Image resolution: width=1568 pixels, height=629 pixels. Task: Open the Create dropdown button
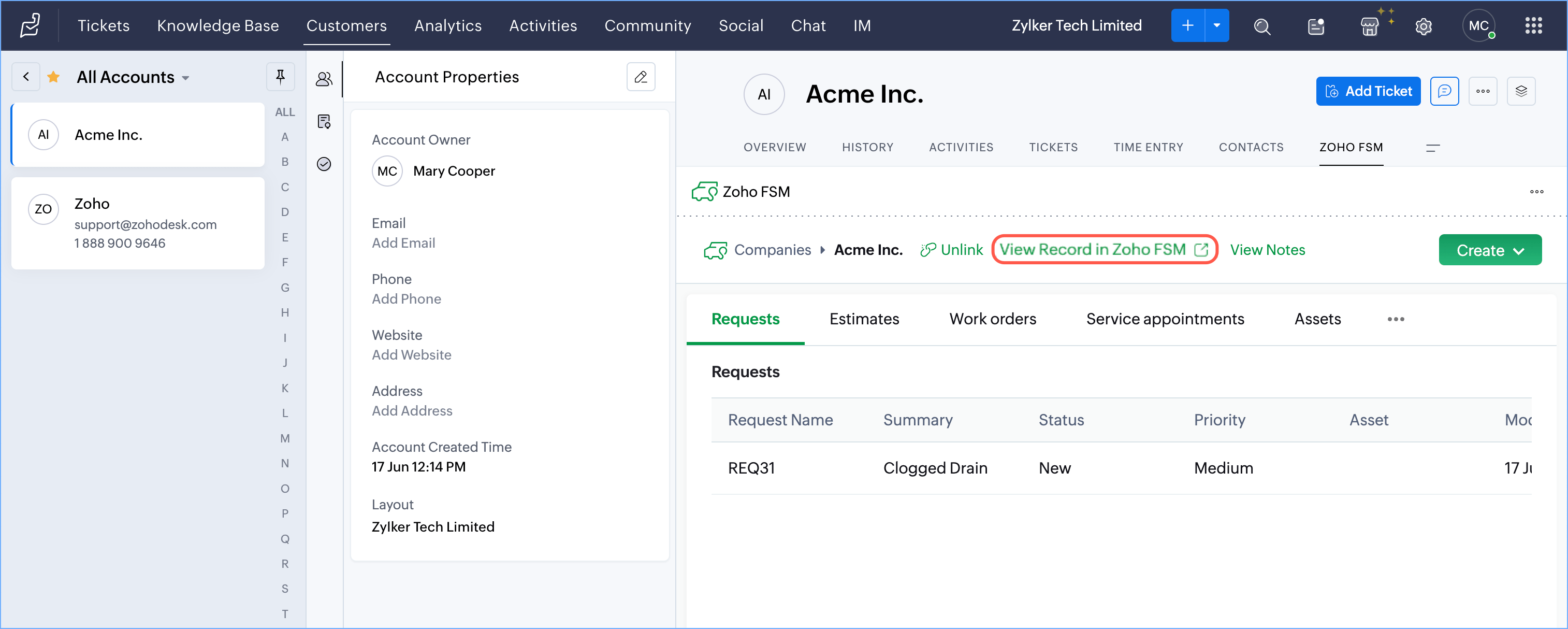(1489, 250)
